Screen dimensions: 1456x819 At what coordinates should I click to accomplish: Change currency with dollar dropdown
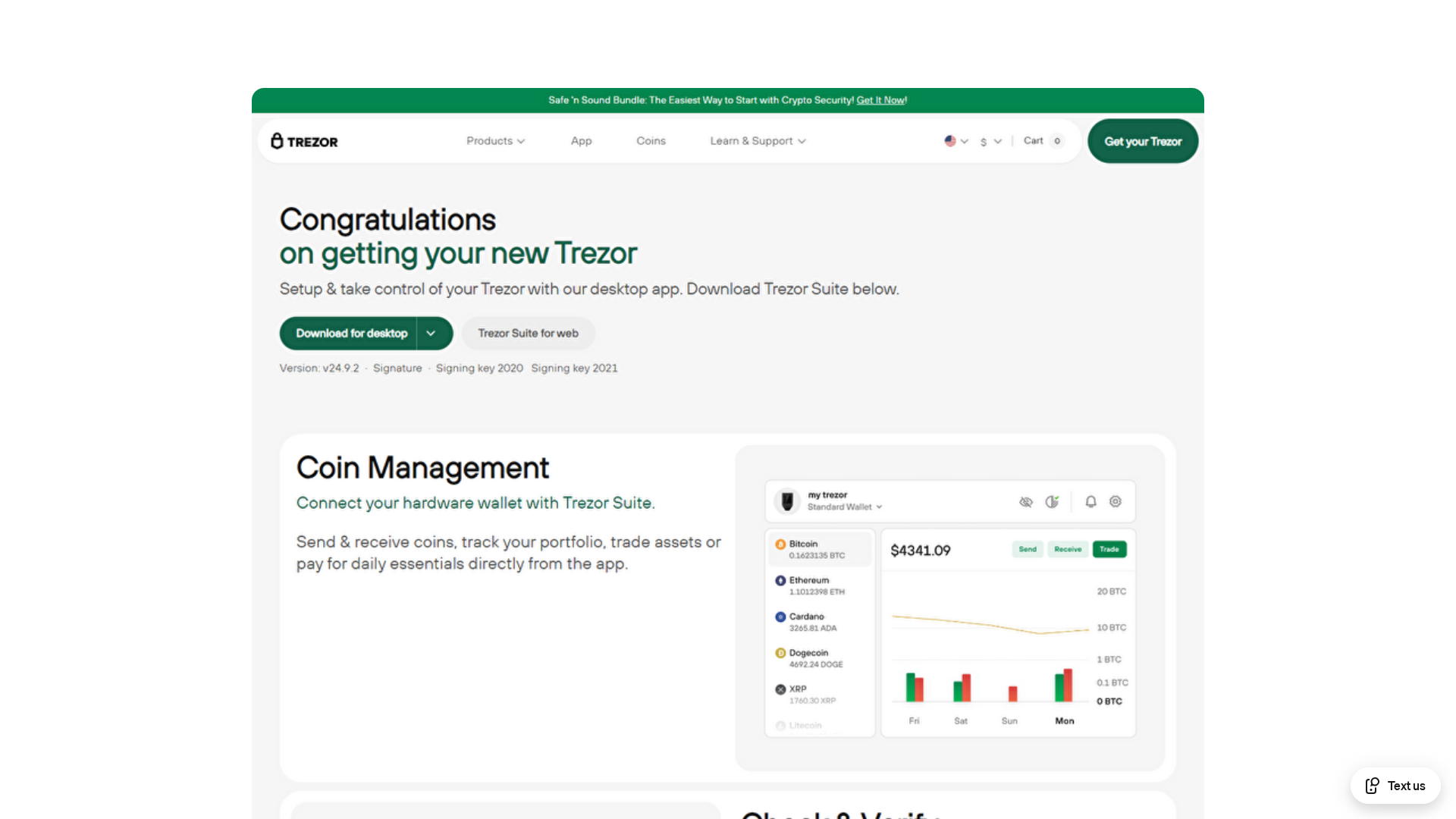[x=990, y=142]
